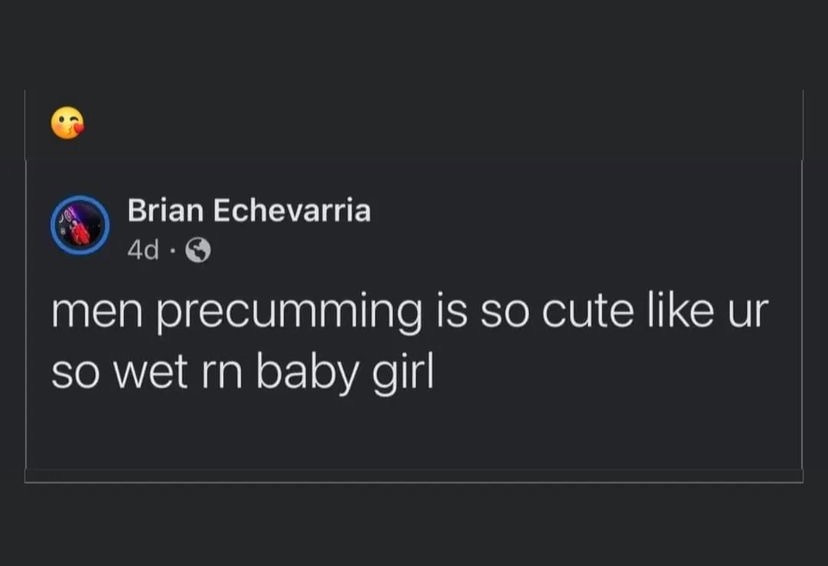The width and height of the screenshot is (828, 566).
Task: Click the words "baby girl" in the post
Action: pyautogui.click(x=345, y=374)
